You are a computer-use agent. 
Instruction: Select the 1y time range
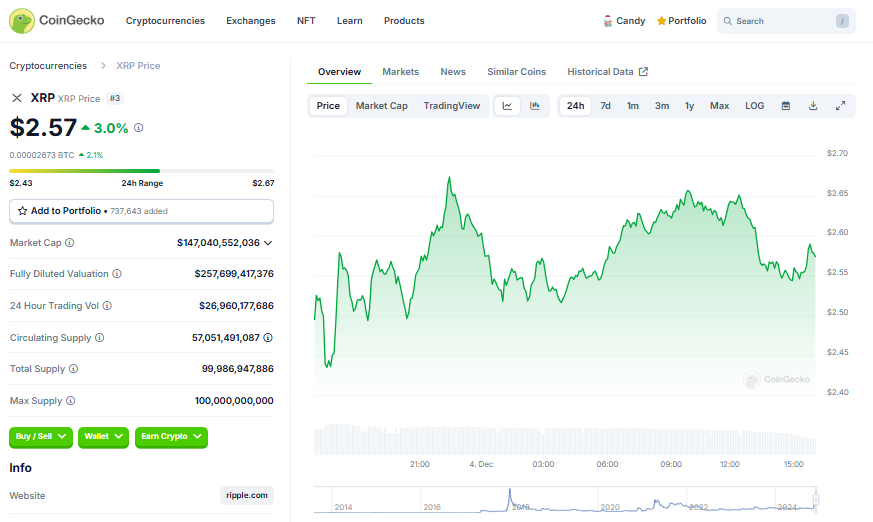click(x=689, y=106)
